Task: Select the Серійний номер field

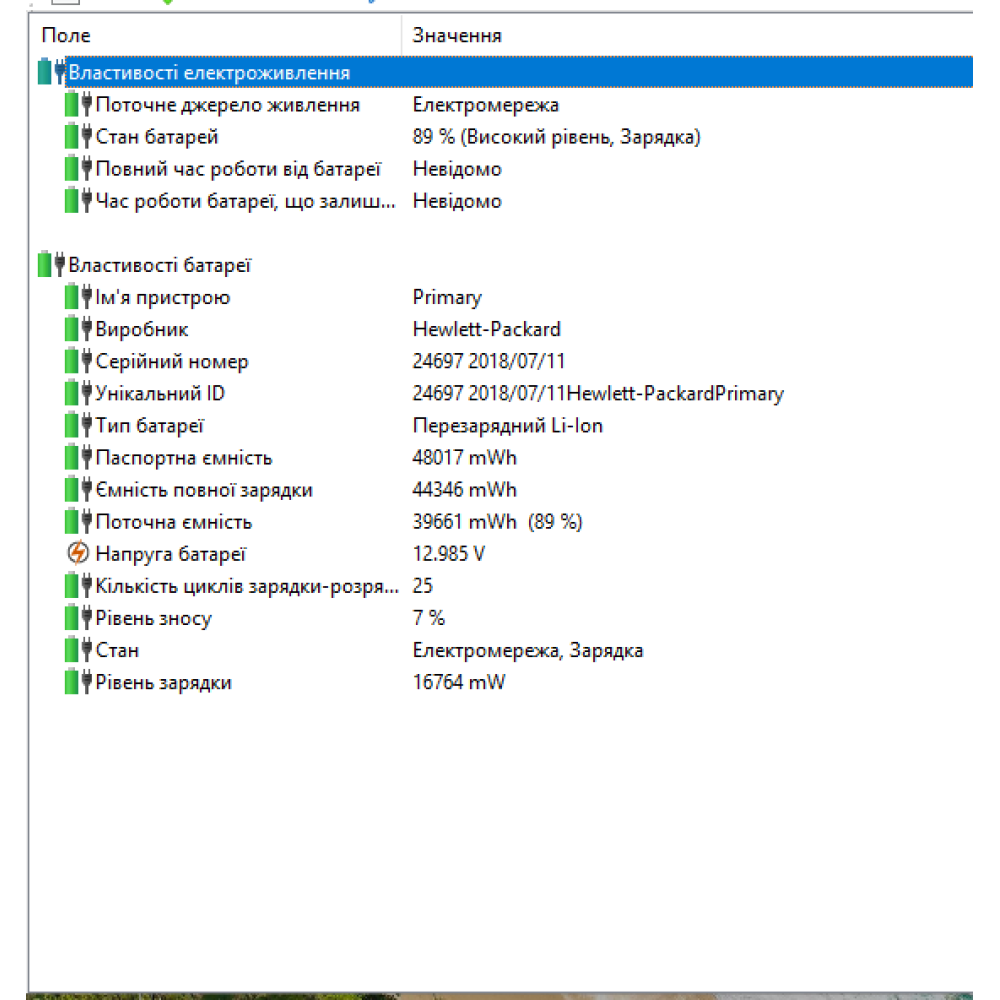Action: click(172, 362)
